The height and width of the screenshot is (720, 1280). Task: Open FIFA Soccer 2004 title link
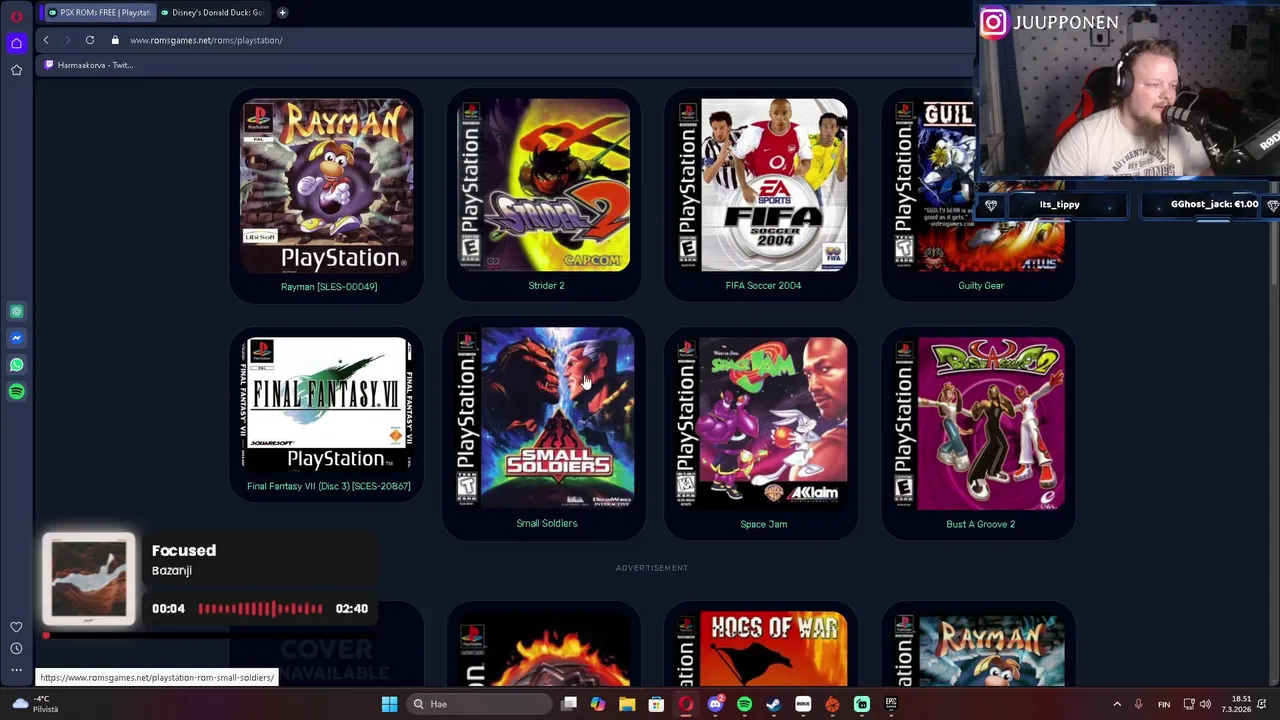click(763, 285)
